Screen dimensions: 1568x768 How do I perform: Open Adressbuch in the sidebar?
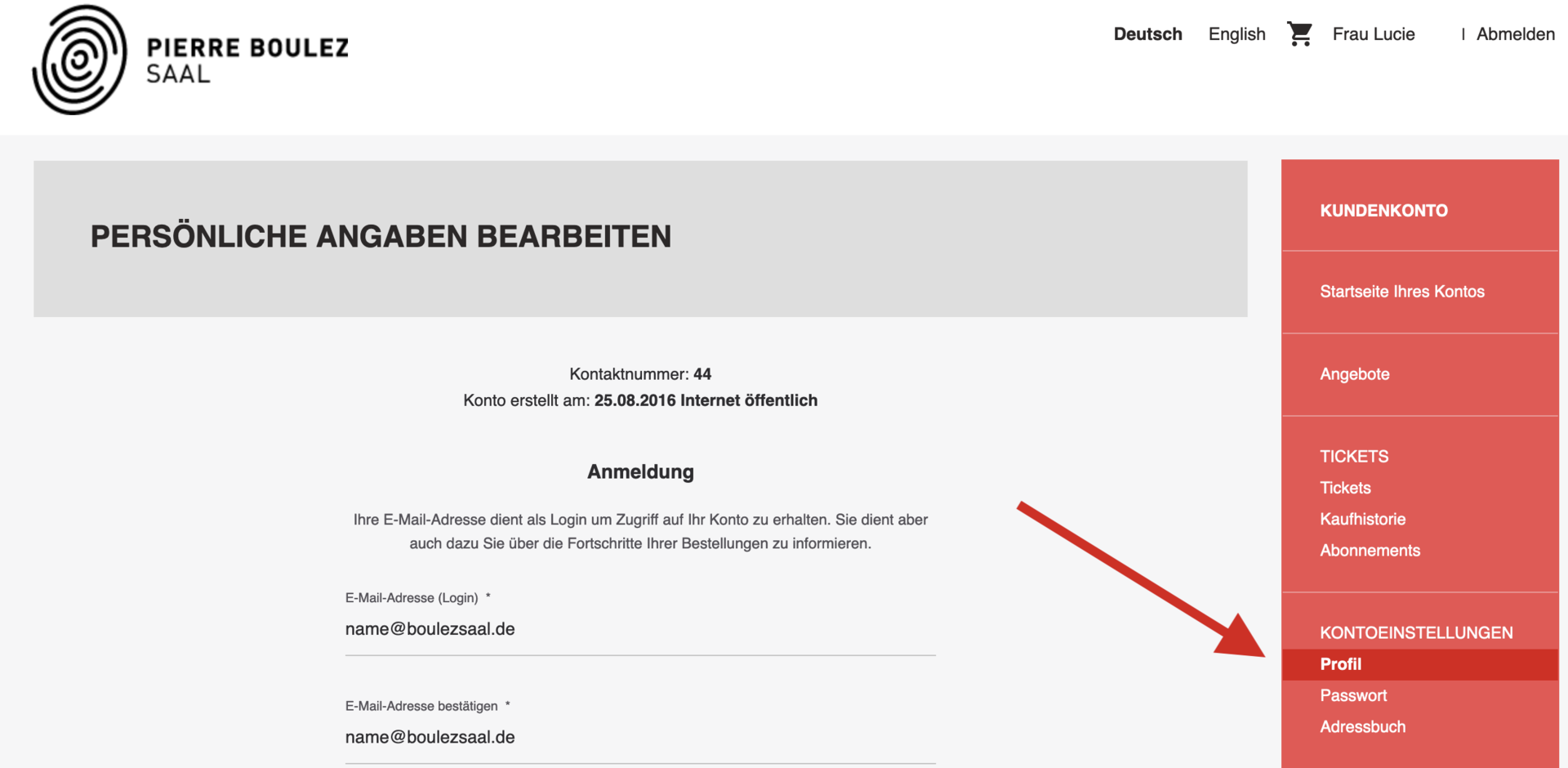[1362, 727]
